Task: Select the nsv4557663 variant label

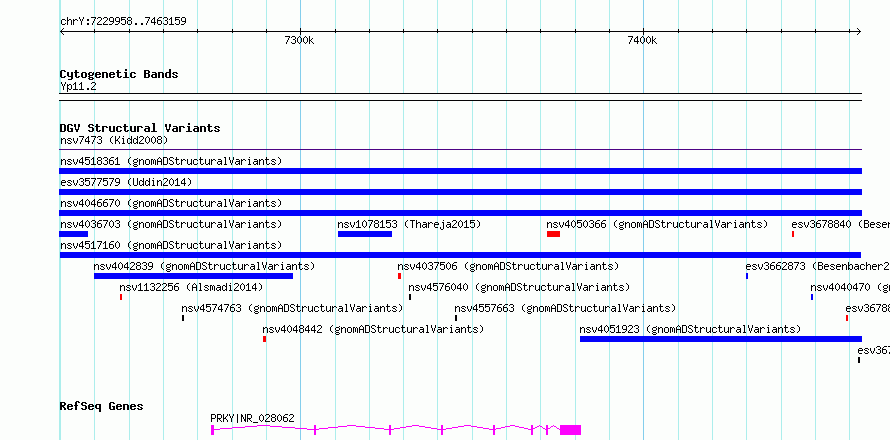Action: [x=565, y=308]
